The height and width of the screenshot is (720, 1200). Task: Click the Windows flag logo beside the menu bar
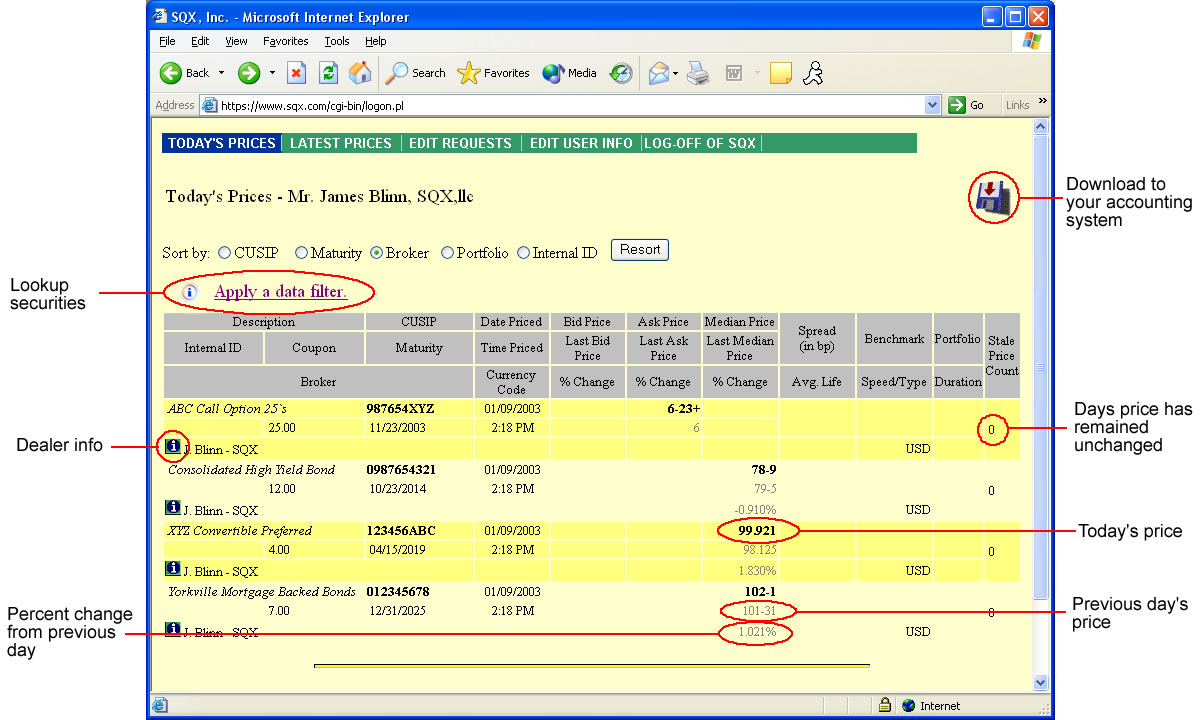[1032, 41]
